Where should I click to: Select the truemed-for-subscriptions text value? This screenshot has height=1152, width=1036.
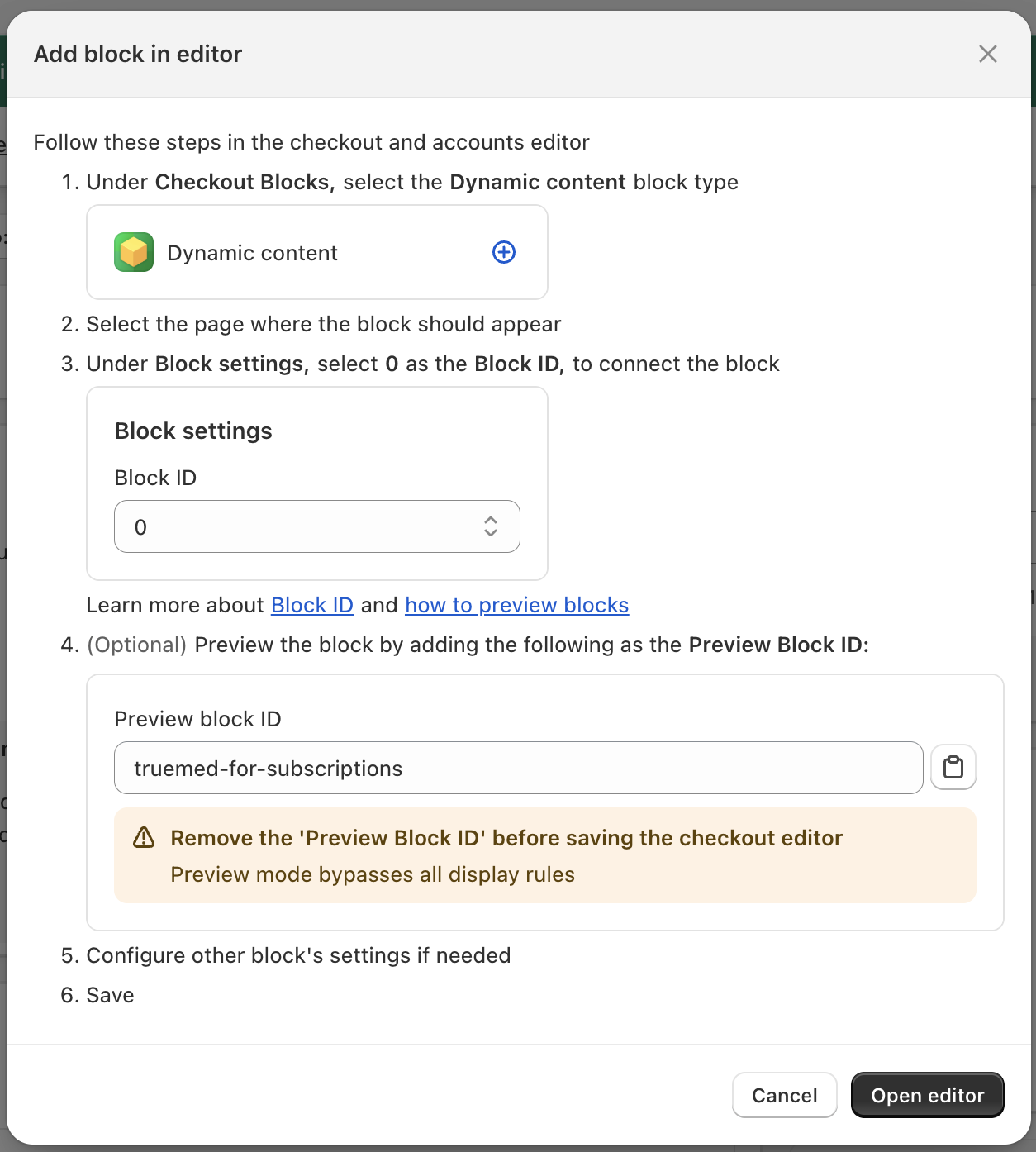(269, 768)
